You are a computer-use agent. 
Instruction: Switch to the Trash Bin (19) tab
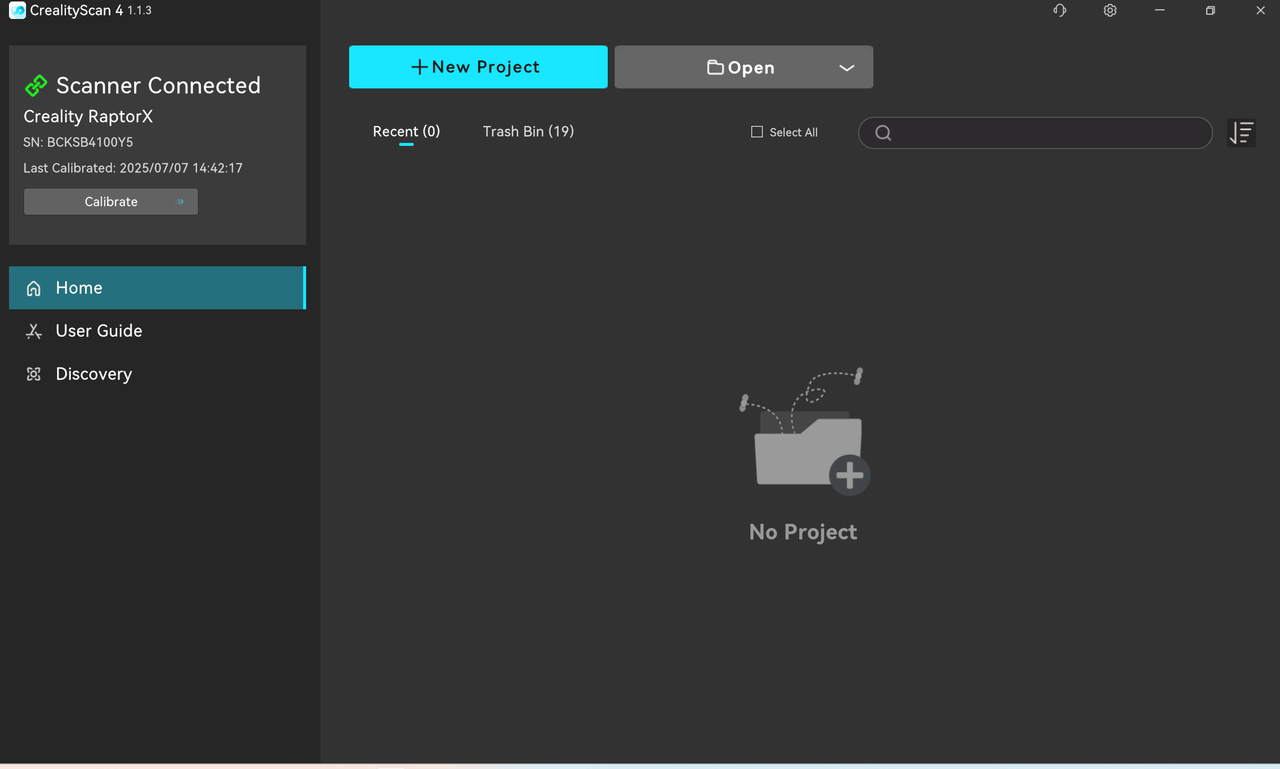(528, 132)
